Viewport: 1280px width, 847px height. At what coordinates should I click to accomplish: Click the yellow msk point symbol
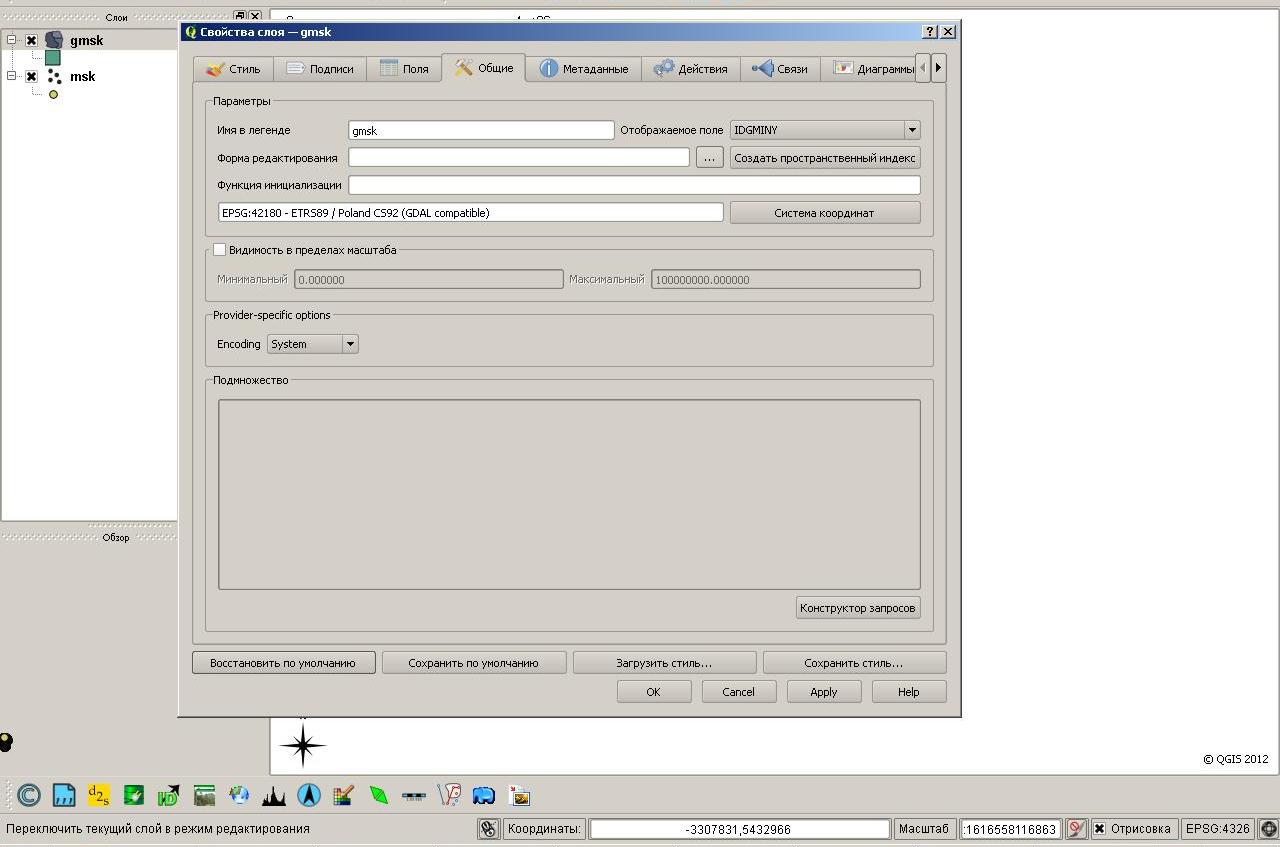pyautogui.click(x=54, y=94)
